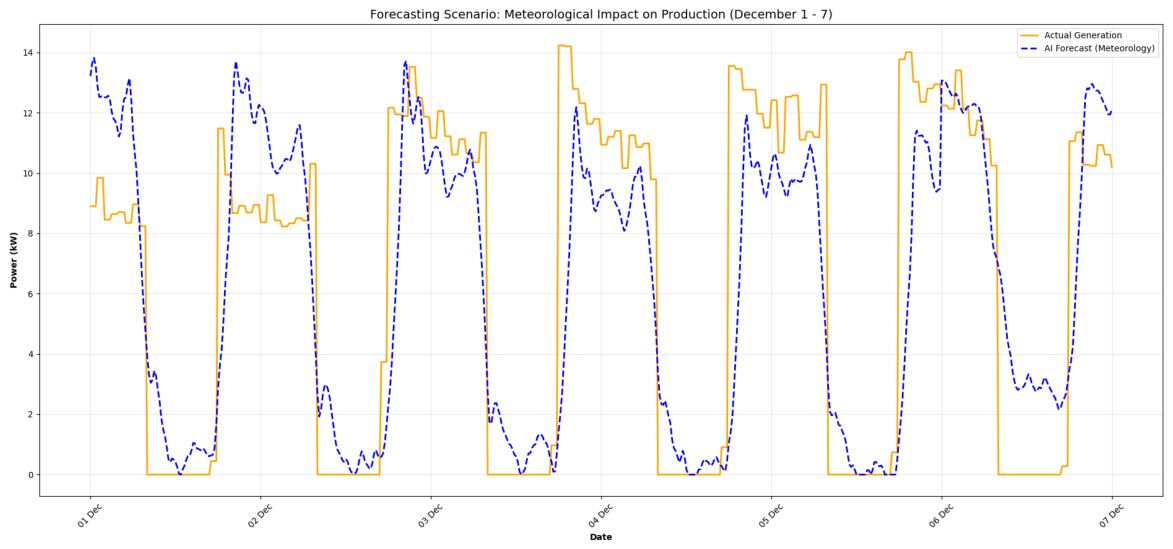
Task: Click the '03 Dec' x-axis tick label
Action: pyautogui.click(x=429, y=515)
